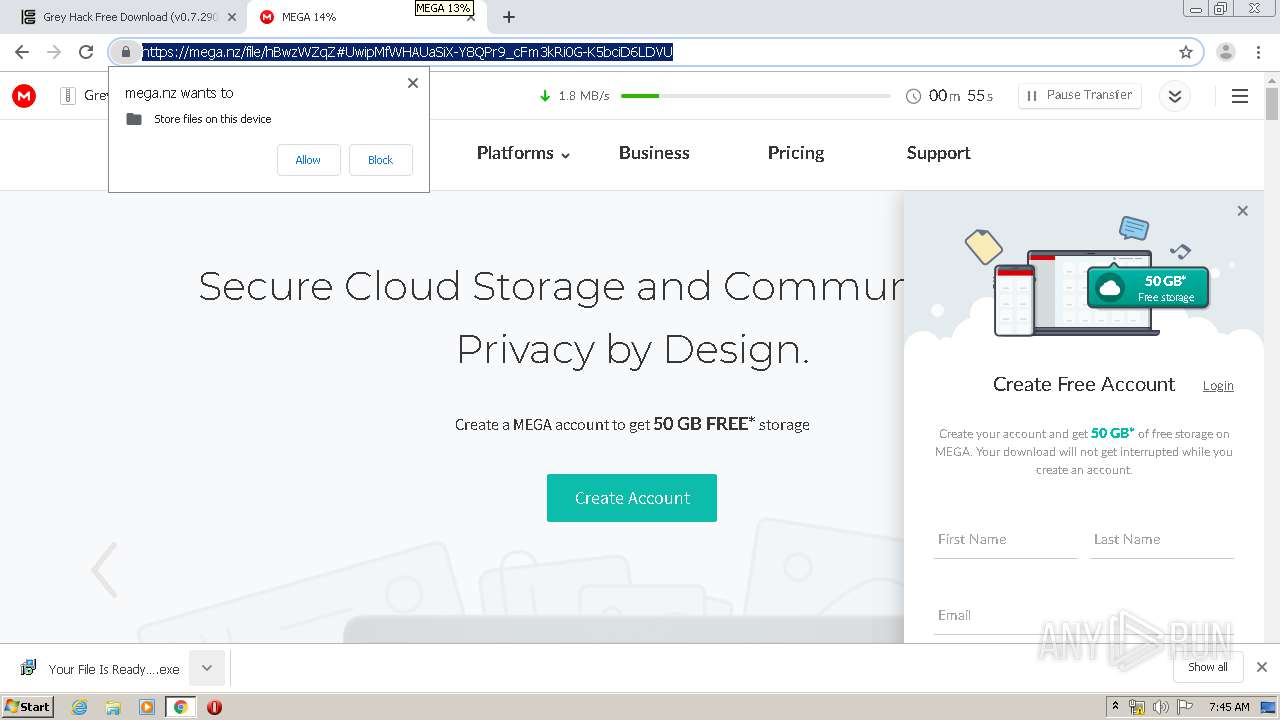This screenshot has height=720, width=1280.
Task: Click the Last Name field
Action: [1162, 539]
